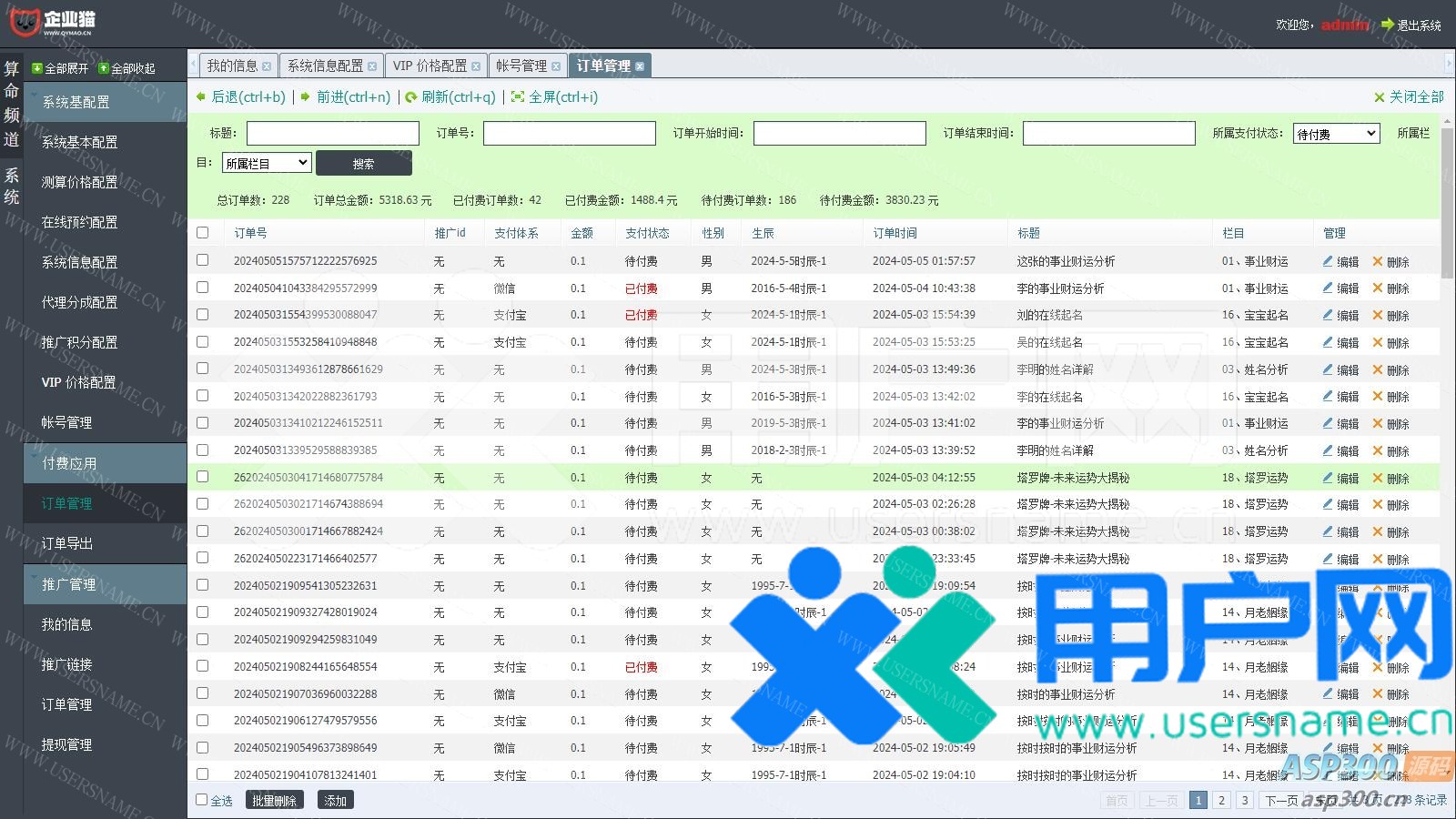Viewport: 1456px width, 819px height.
Task: Check the box for order 20240505157571222576925
Action: (x=203, y=260)
